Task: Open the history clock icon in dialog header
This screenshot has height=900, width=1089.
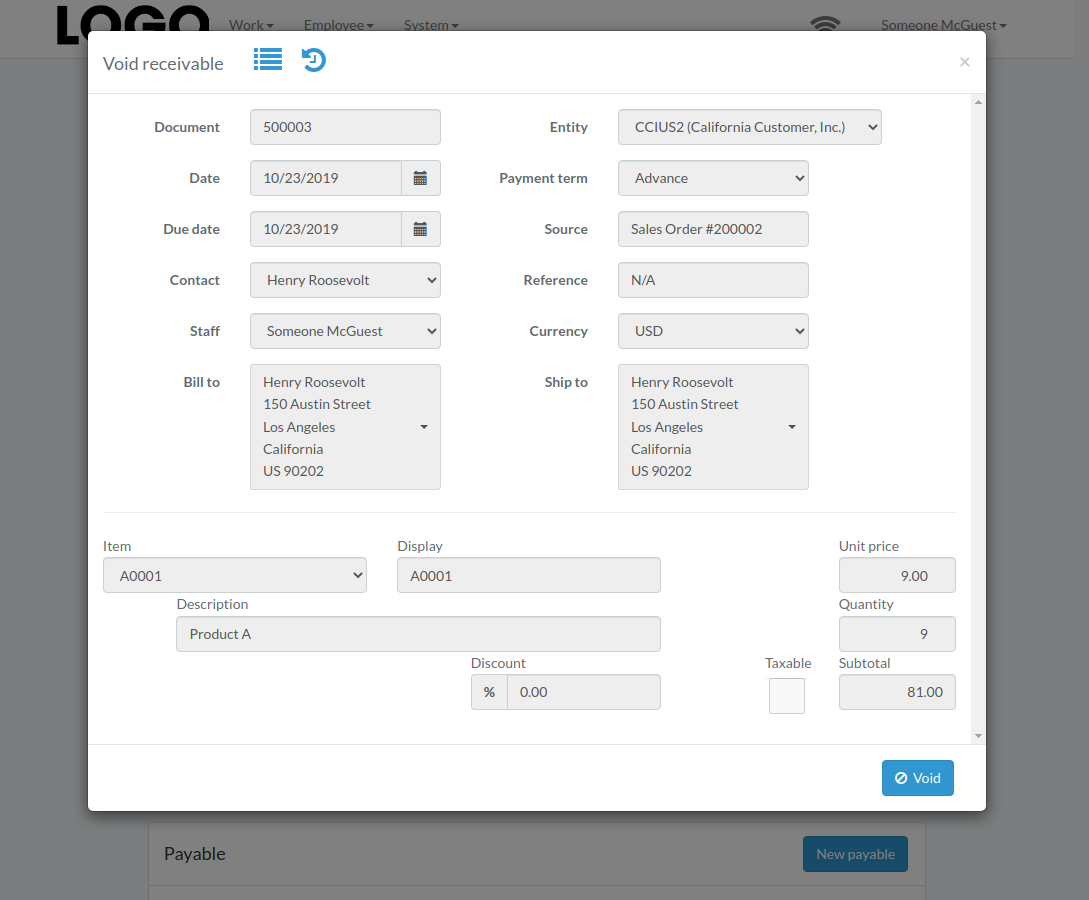Action: coord(314,60)
